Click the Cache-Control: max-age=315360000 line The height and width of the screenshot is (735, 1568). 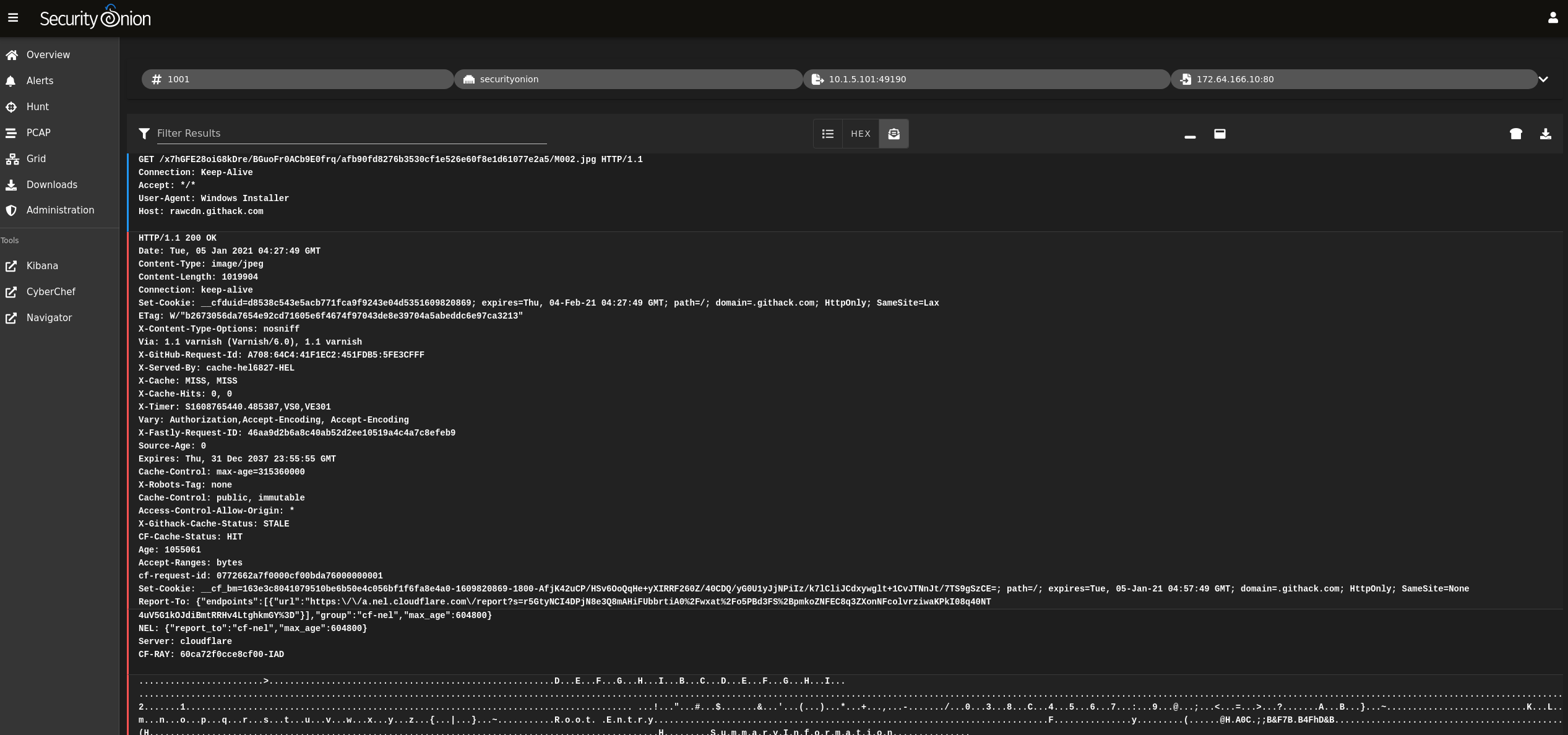[222, 472]
